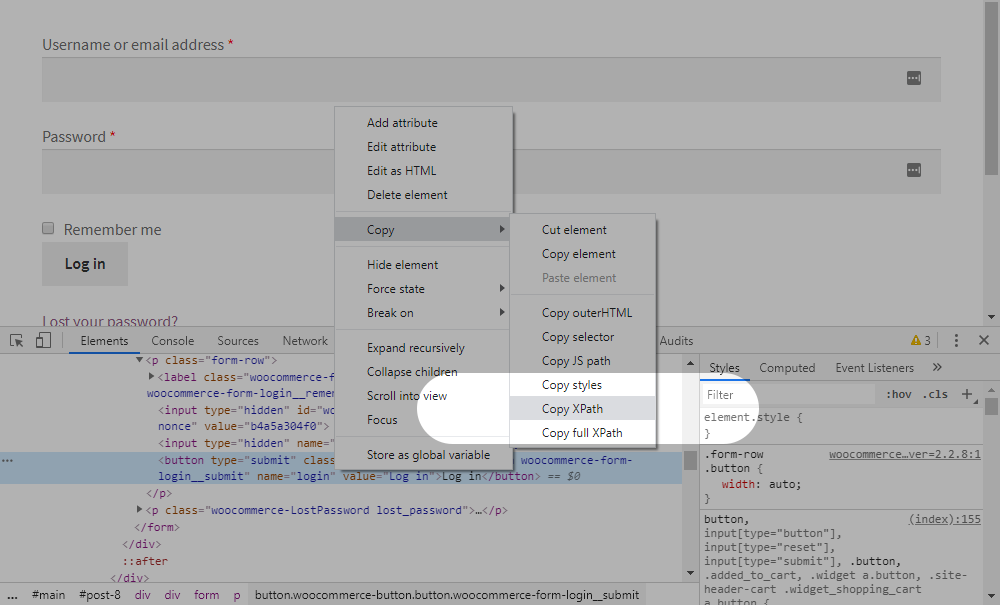Select button.woocommerce-button breadcrumb item
The height and width of the screenshot is (605, 1000).
(x=447, y=595)
